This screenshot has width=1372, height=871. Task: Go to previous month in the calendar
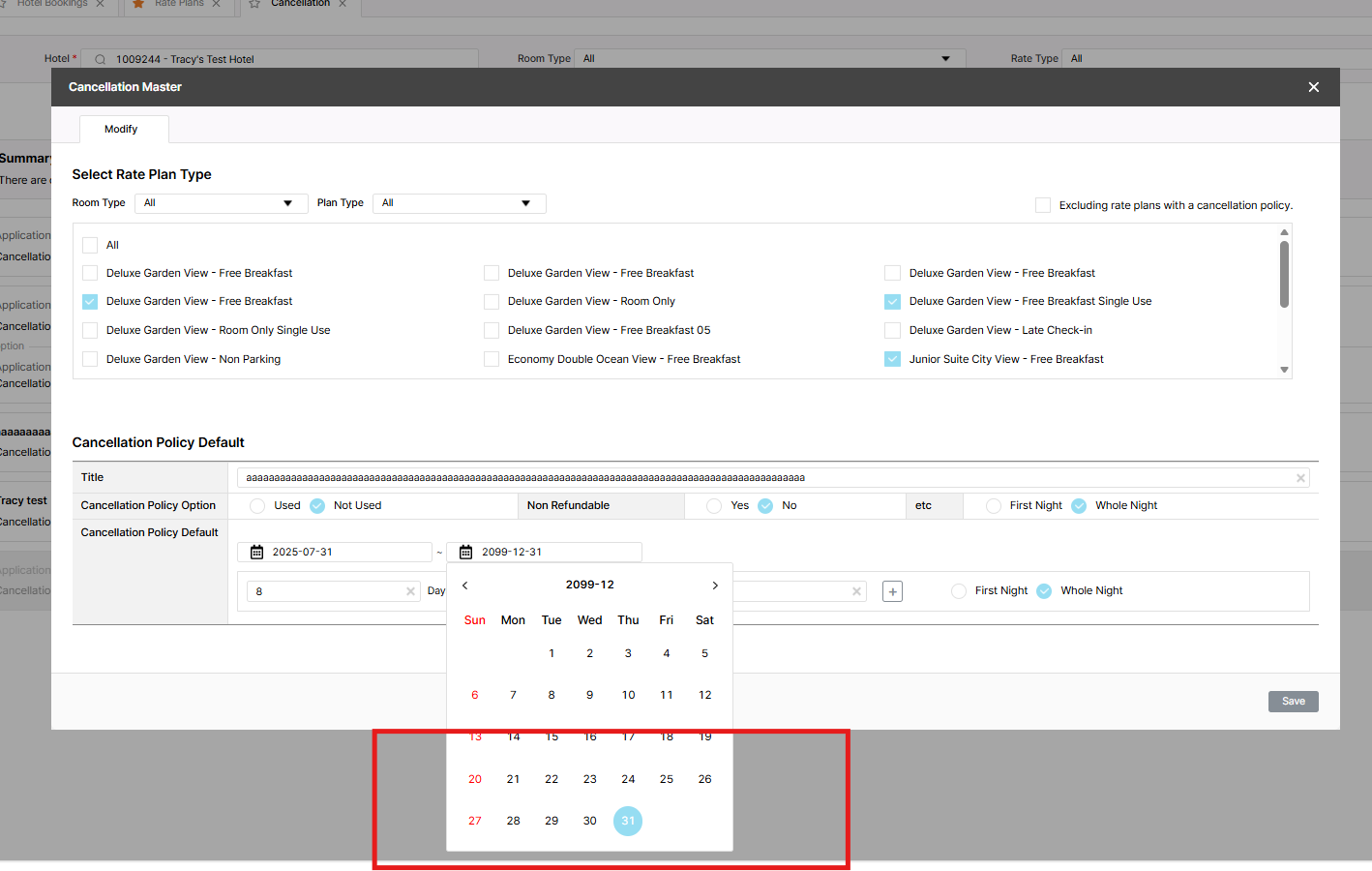coord(465,586)
